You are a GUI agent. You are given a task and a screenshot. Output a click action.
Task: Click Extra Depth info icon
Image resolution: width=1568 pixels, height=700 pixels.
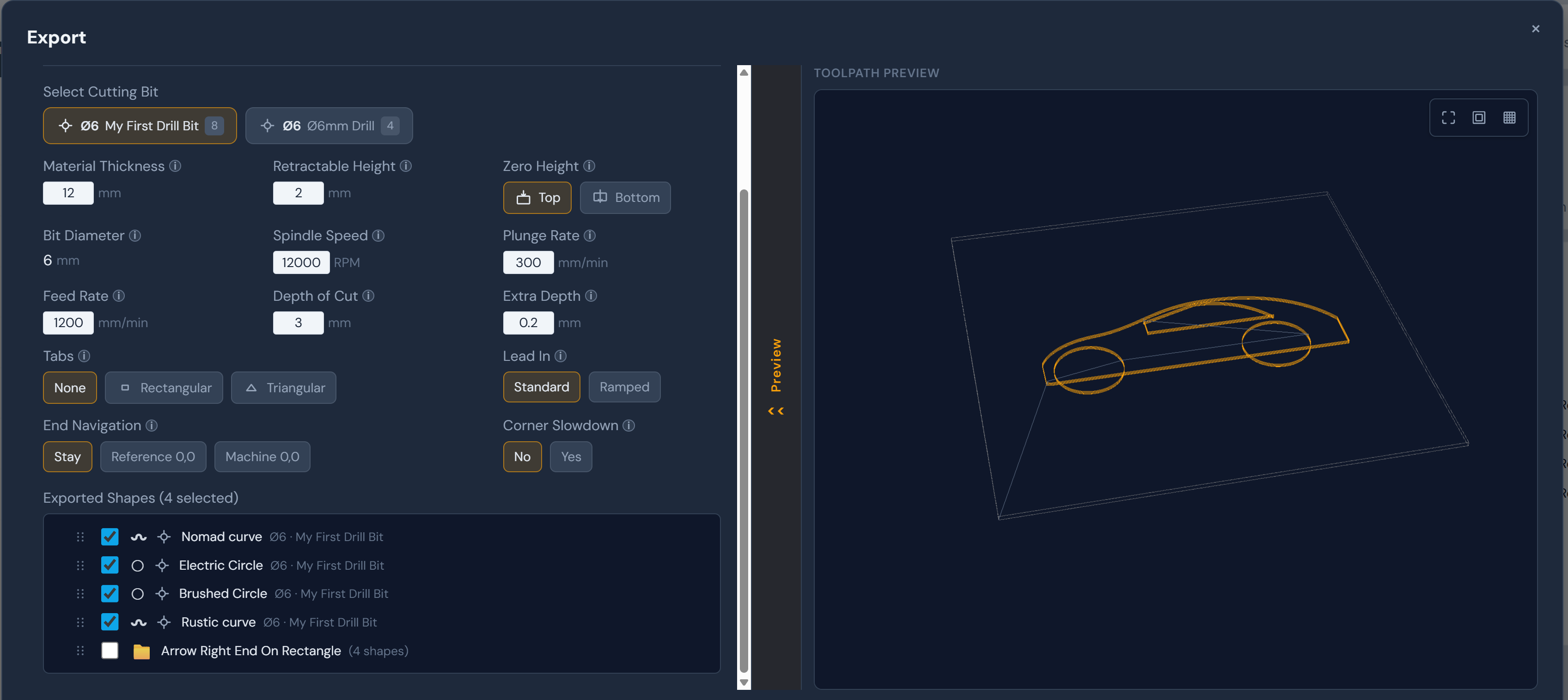pos(591,296)
